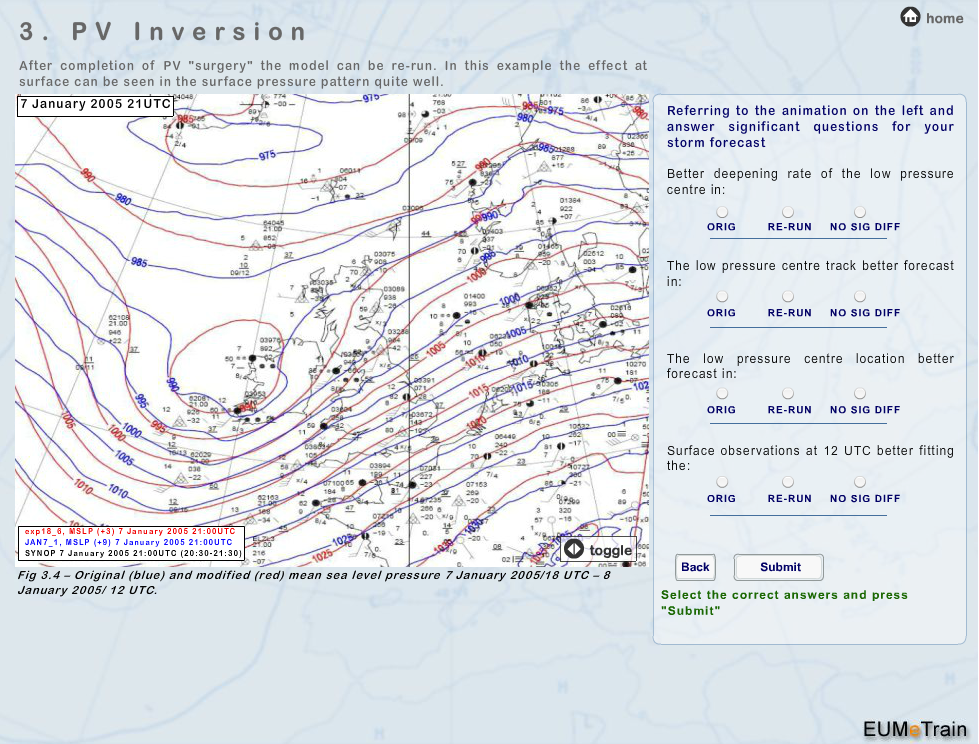The height and width of the screenshot is (744, 979).
Task: Click the 7 January 2005 21UTC date label
Action: coord(95,104)
